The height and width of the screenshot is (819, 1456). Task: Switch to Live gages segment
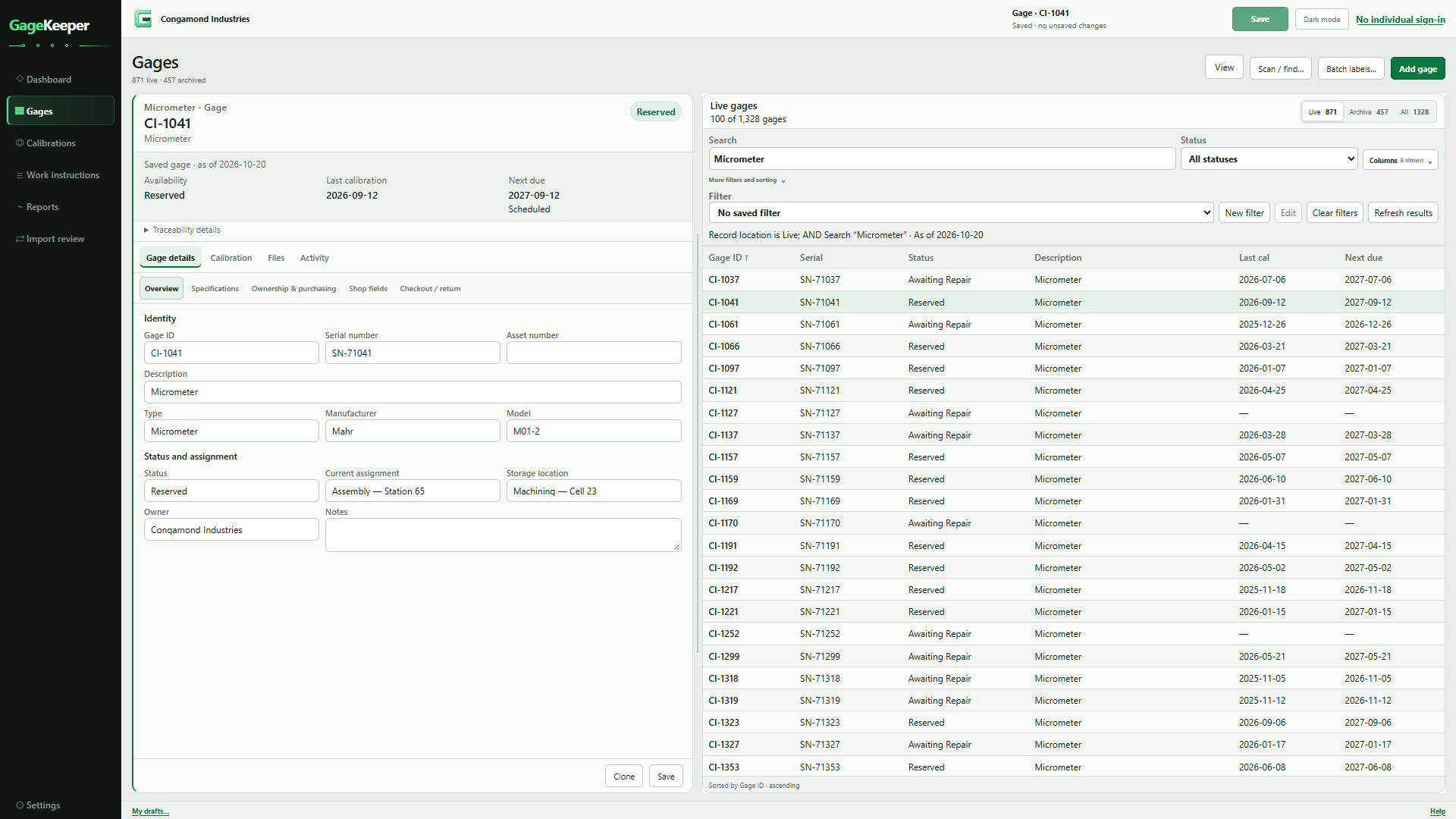tap(1323, 112)
